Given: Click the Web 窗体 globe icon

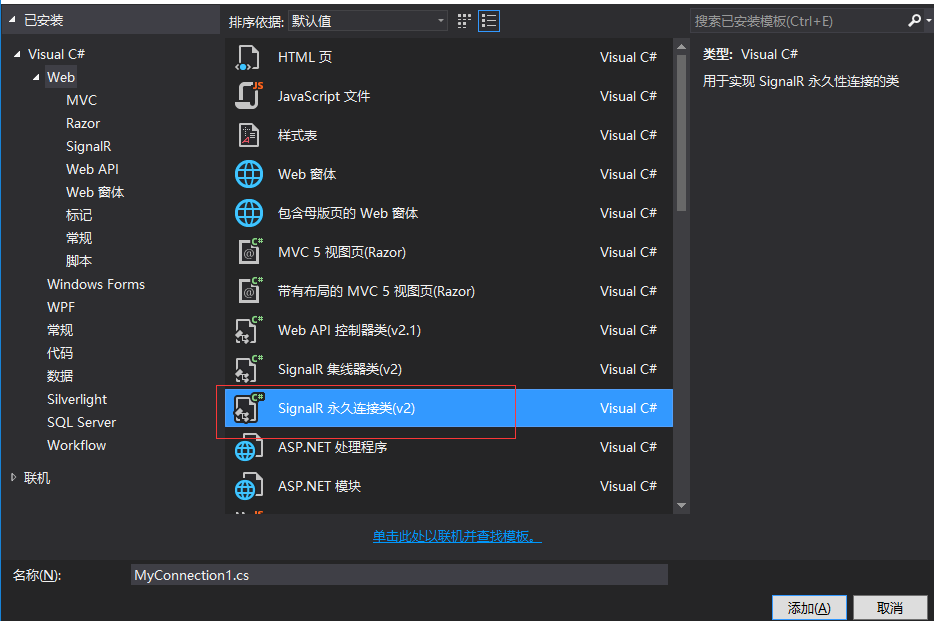Looking at the screenshot, I should click(x=248, y=174).
